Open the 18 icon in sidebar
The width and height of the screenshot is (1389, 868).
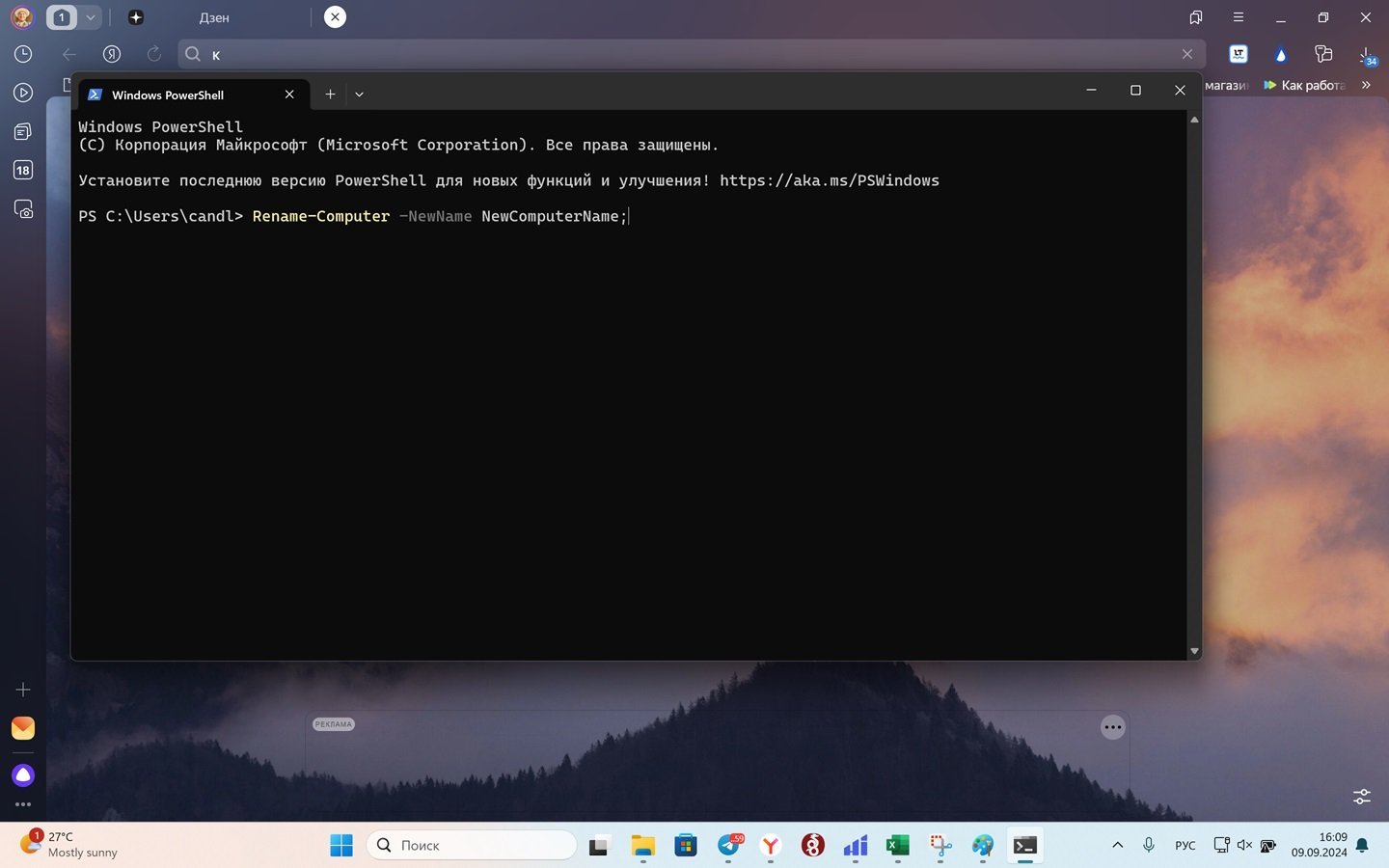(23, 170)
